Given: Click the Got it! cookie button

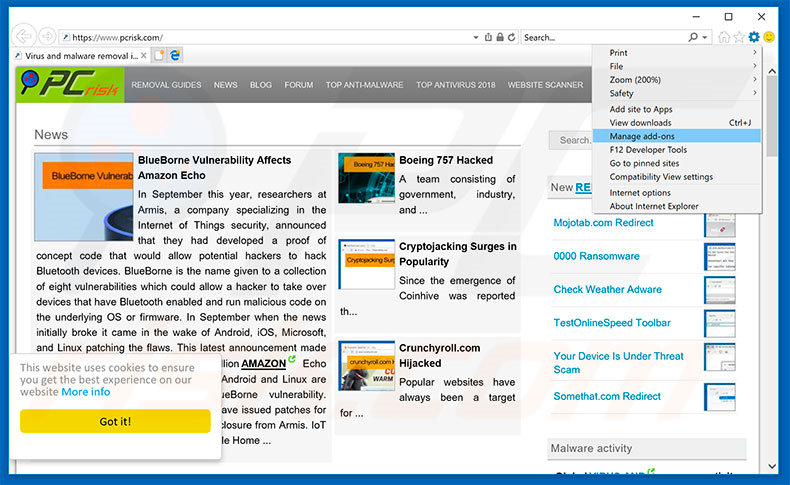Looking at the screenshot, I should pos(115,421).
